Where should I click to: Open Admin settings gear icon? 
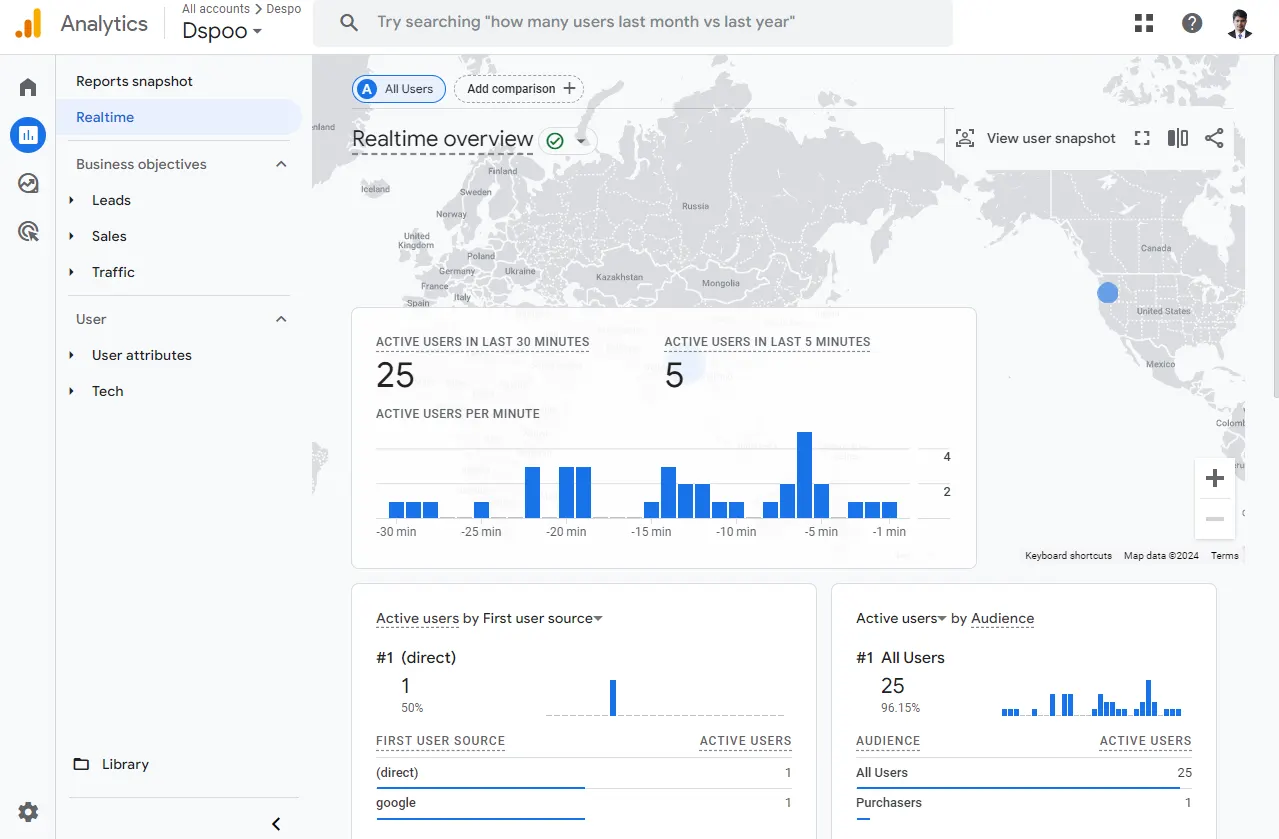tap(28, 812)
